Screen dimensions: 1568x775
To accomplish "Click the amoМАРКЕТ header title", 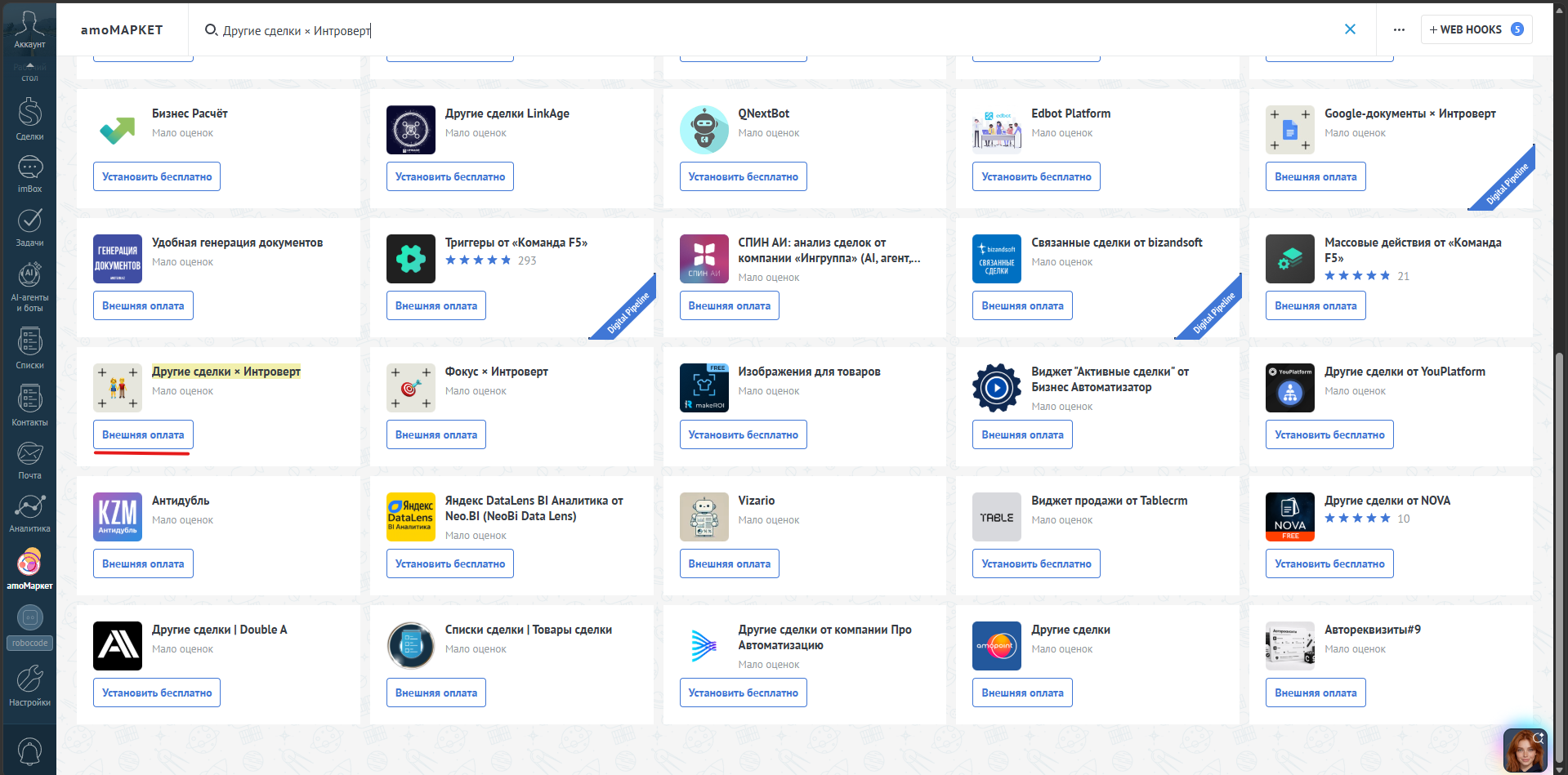I will click(x=122, y=29).
